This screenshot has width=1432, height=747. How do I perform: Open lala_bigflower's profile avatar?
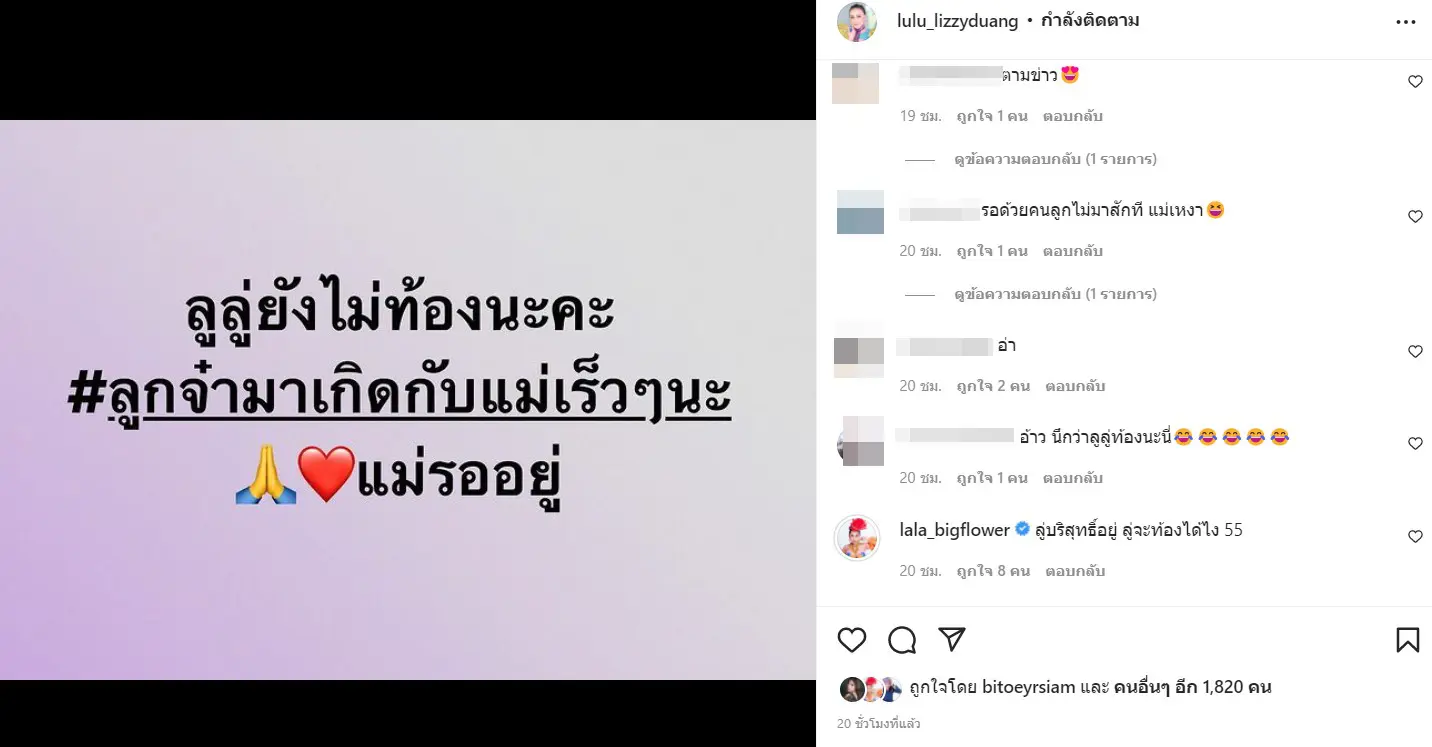[x=857, y=538]
